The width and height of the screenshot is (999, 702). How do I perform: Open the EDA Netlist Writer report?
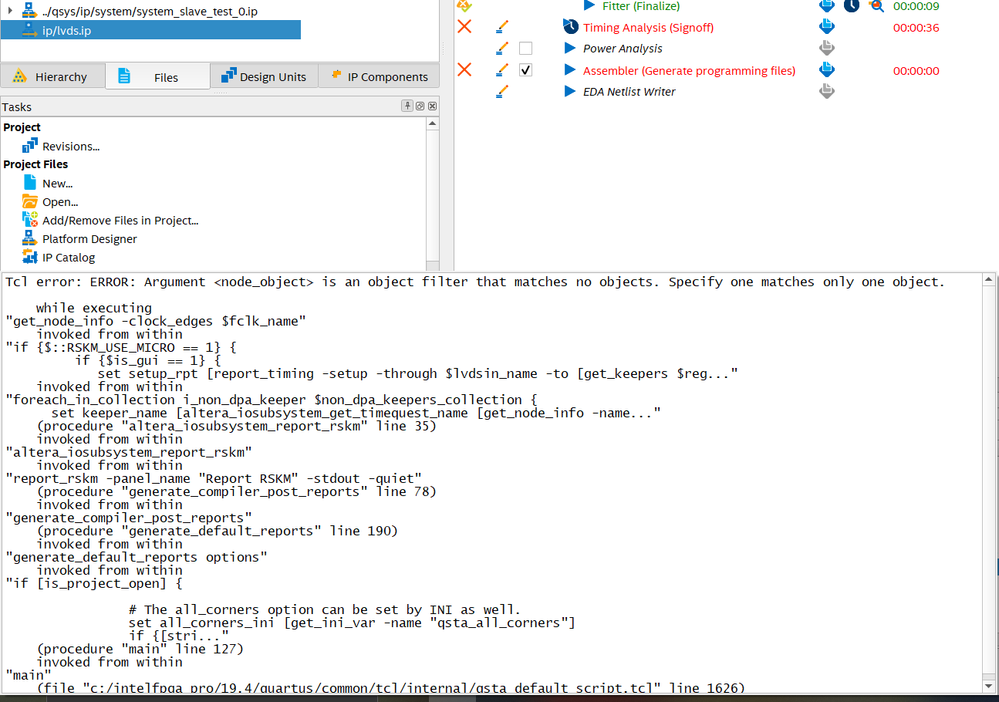tap(826, 91)
